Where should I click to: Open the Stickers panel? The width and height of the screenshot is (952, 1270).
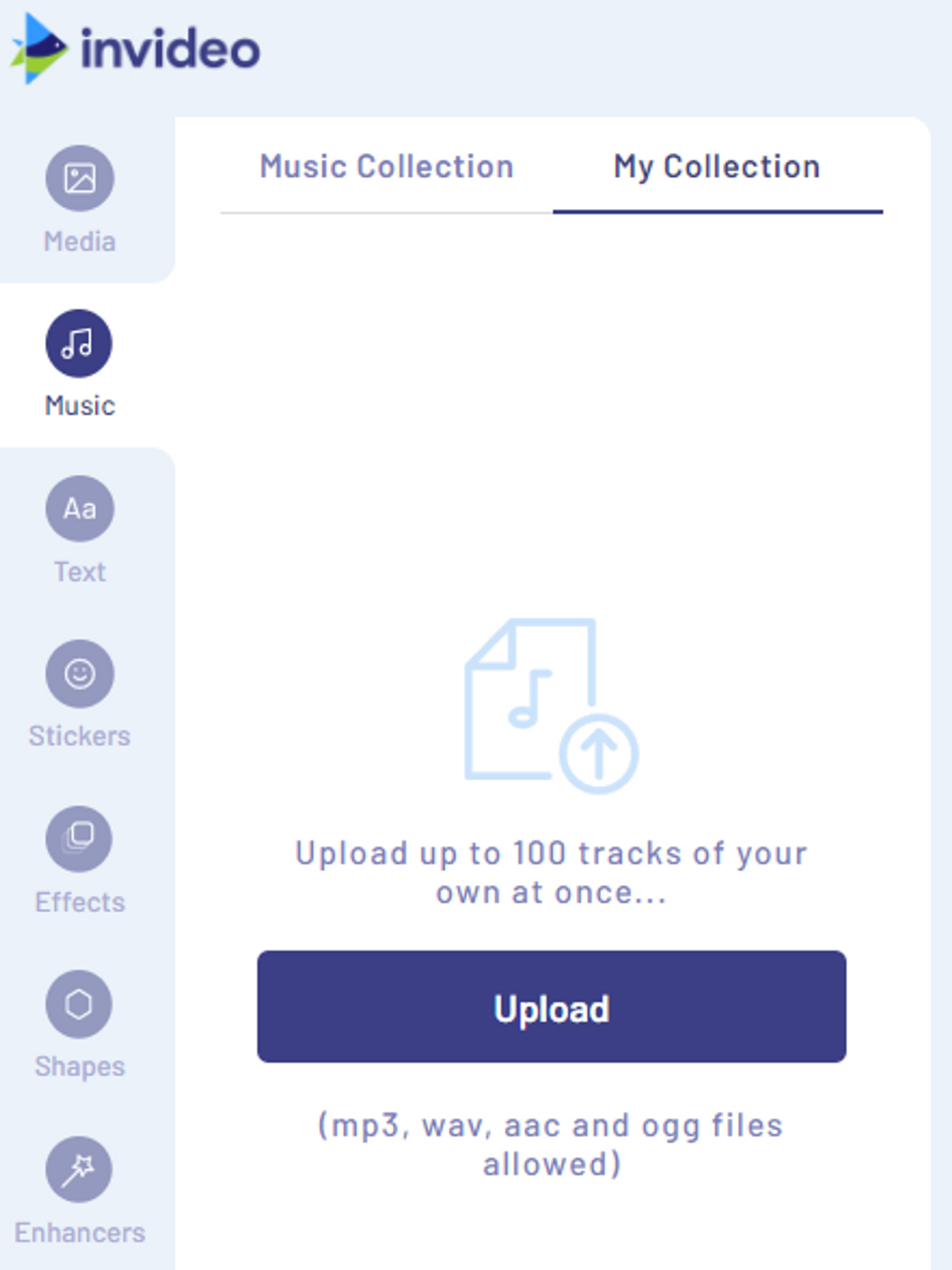(x=79, y=673)
